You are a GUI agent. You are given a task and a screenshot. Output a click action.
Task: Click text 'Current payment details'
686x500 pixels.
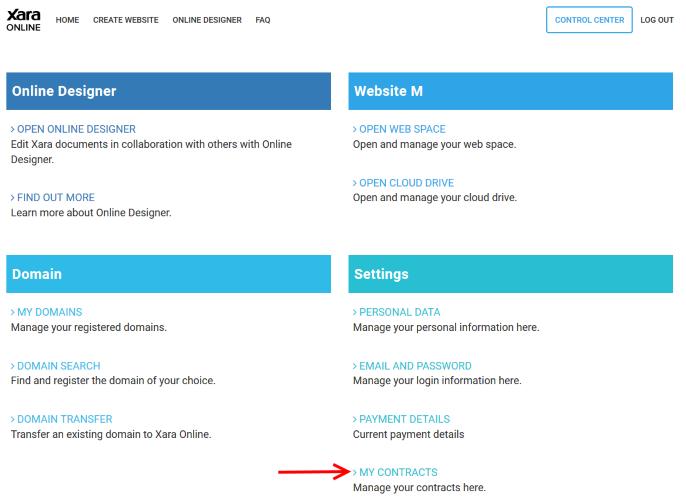409,434
